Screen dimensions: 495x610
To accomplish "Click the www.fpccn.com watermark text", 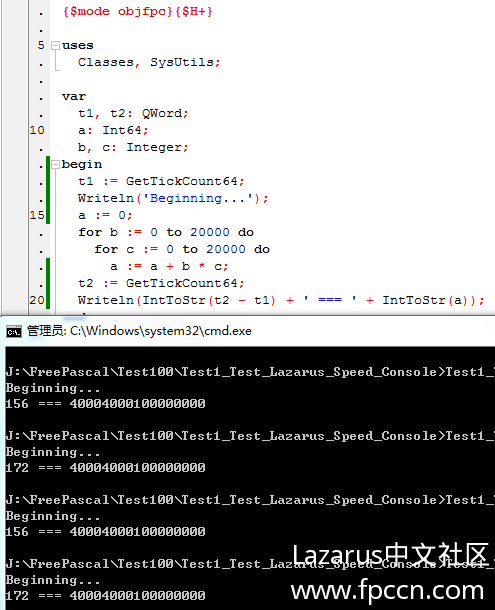I will coord(387,591).
